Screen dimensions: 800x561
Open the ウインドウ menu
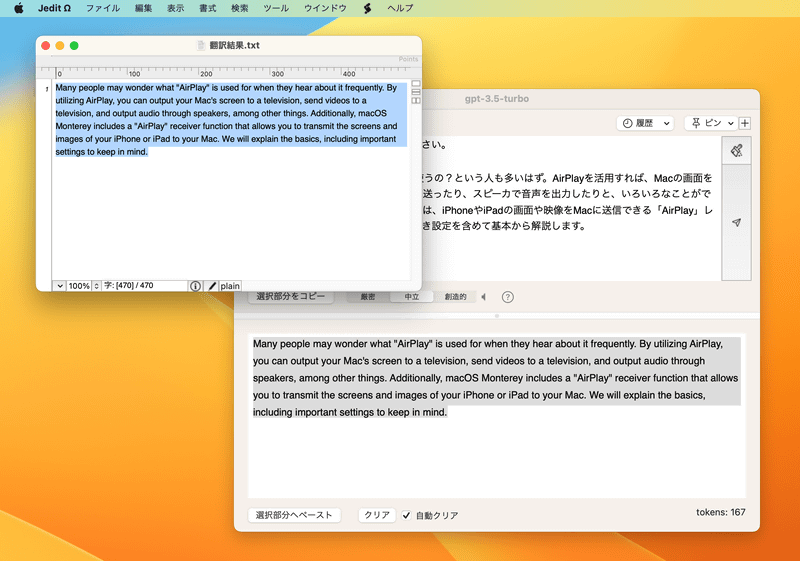(325, 8)
